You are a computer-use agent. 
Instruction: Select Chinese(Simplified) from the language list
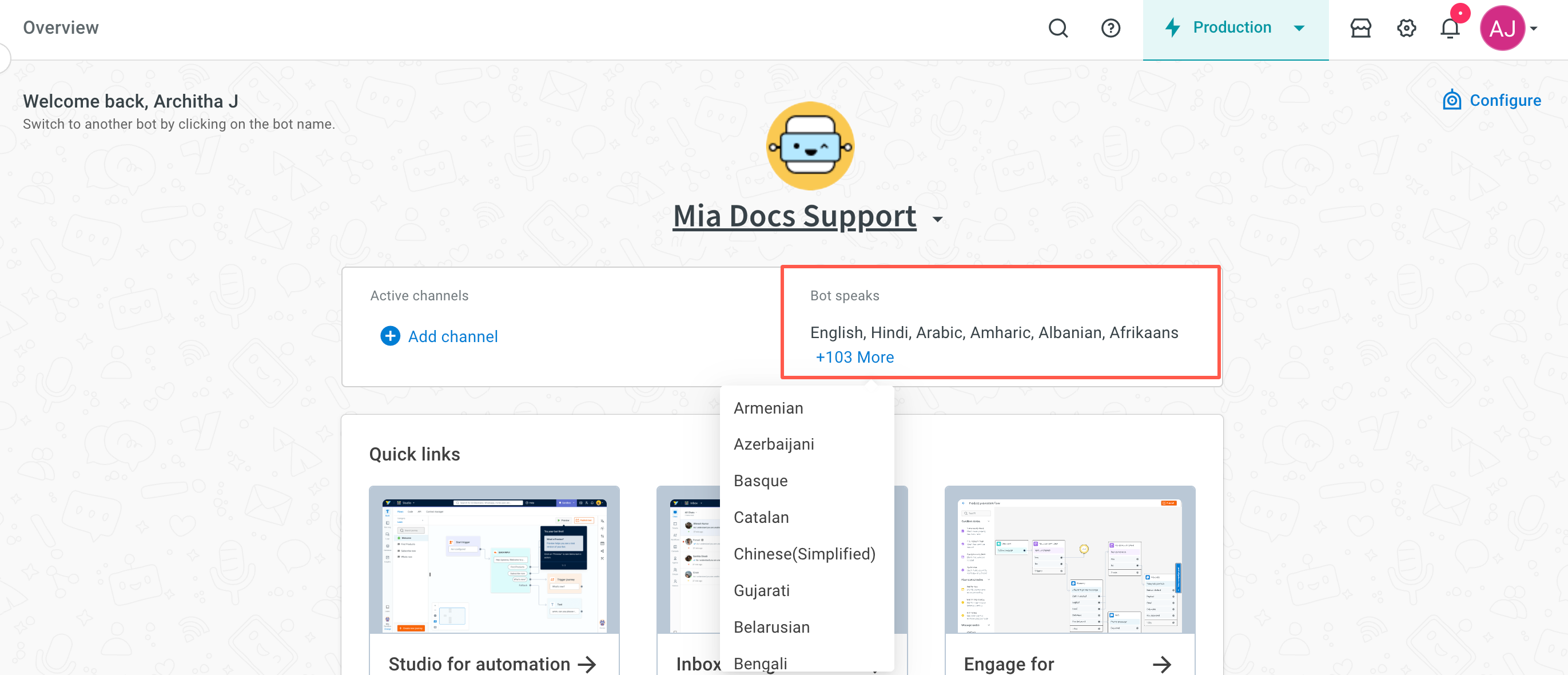(804, 554)
